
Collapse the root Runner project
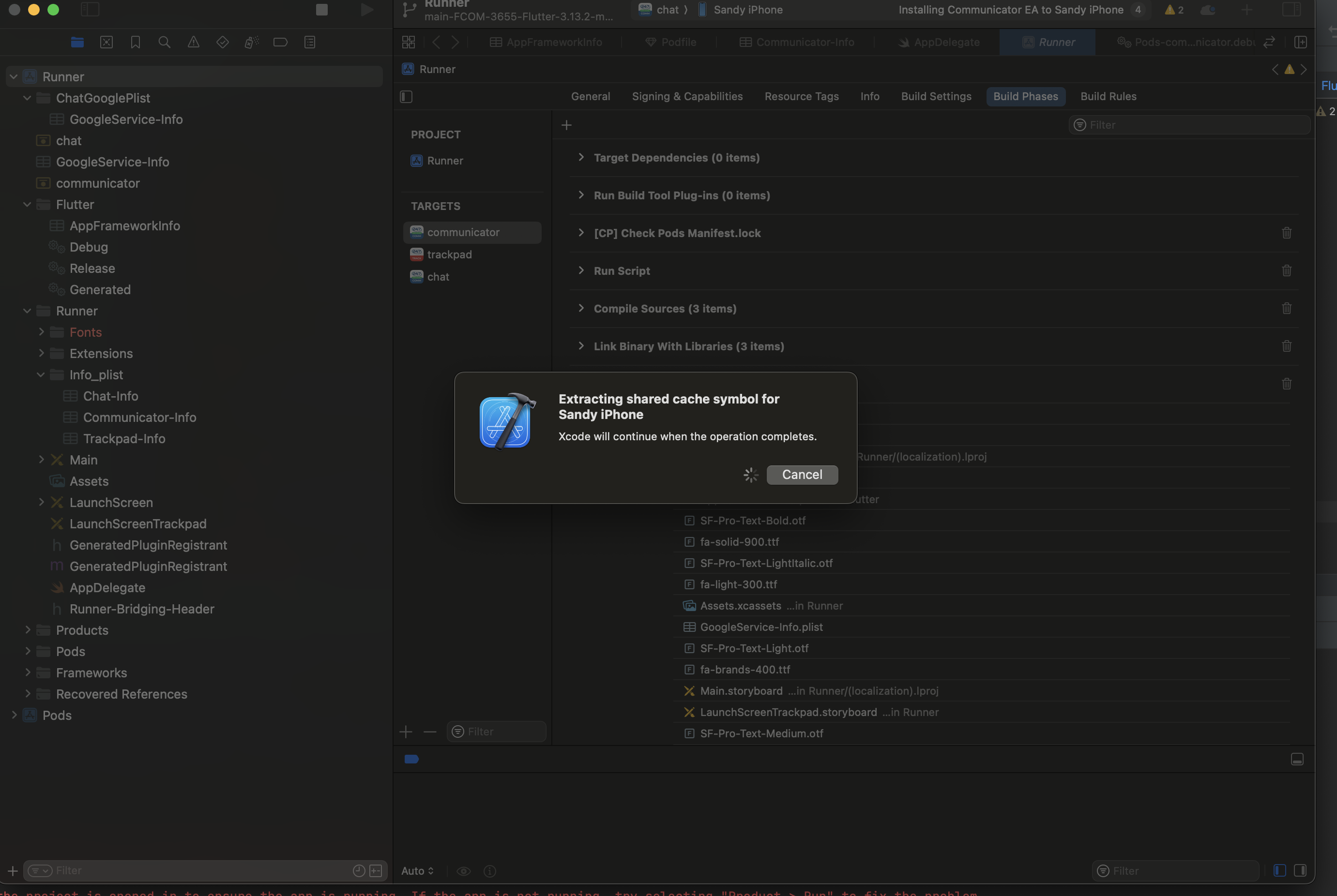[x=14, y=76]
